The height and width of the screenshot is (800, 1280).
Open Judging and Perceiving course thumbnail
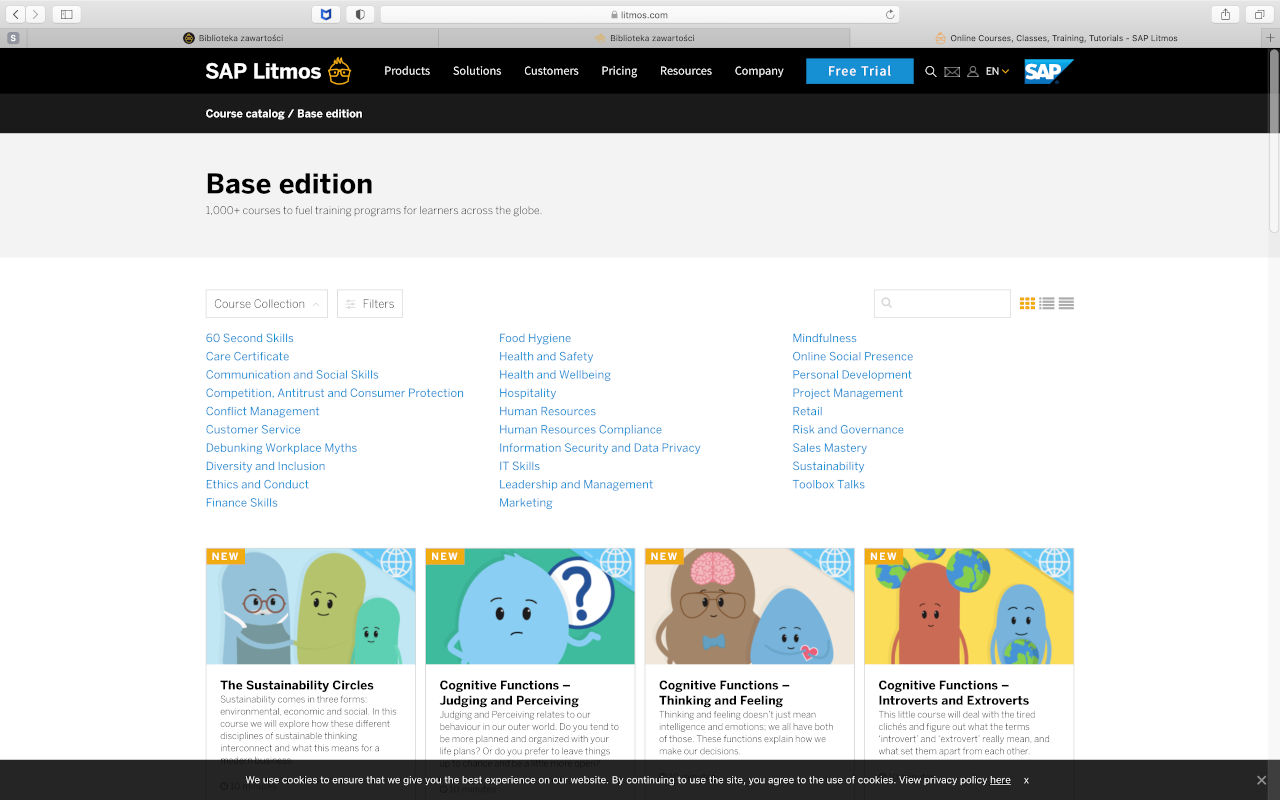pyautogui.click(x=530, y=606)
